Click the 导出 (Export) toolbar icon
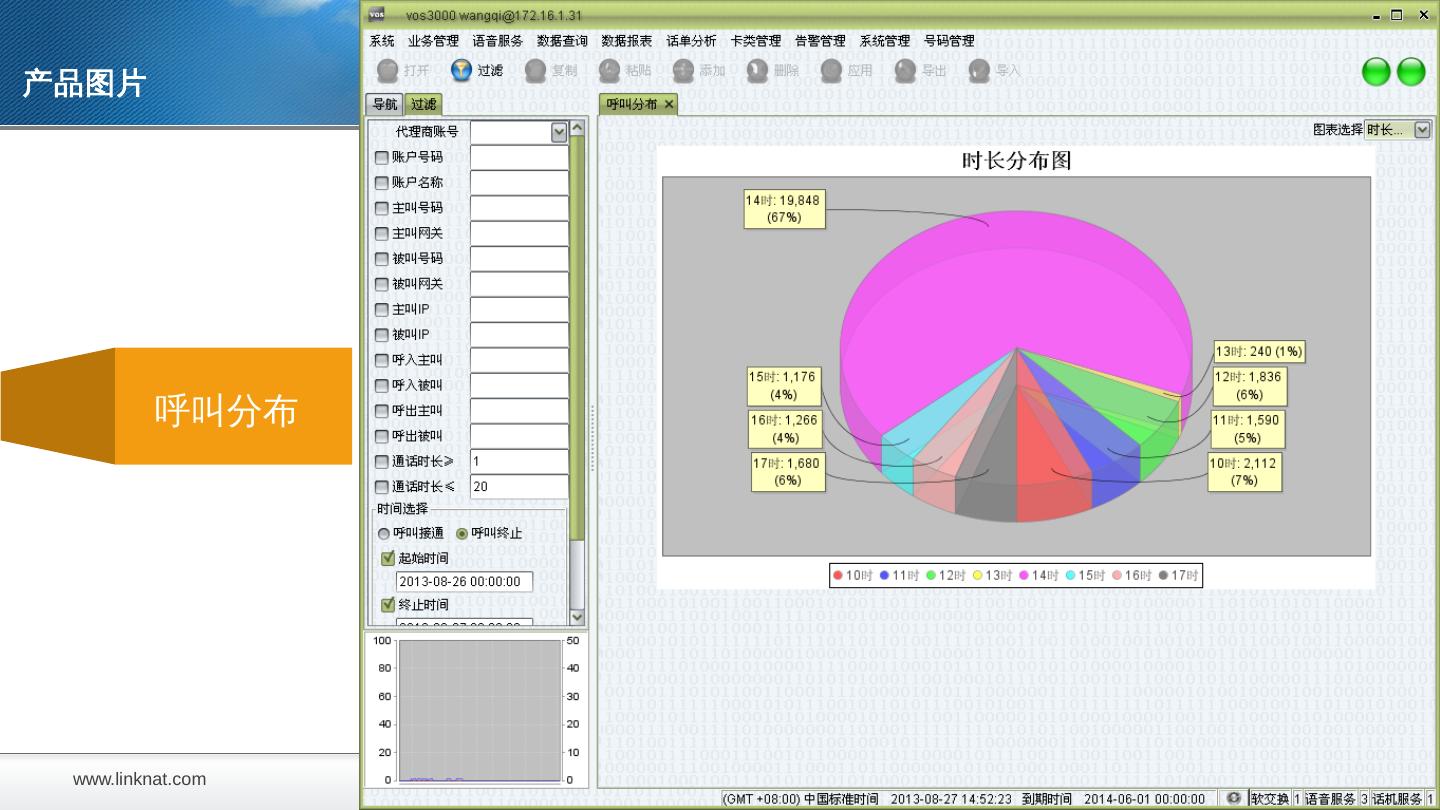This screenshot has height=810, width=1440. point(906,71)
